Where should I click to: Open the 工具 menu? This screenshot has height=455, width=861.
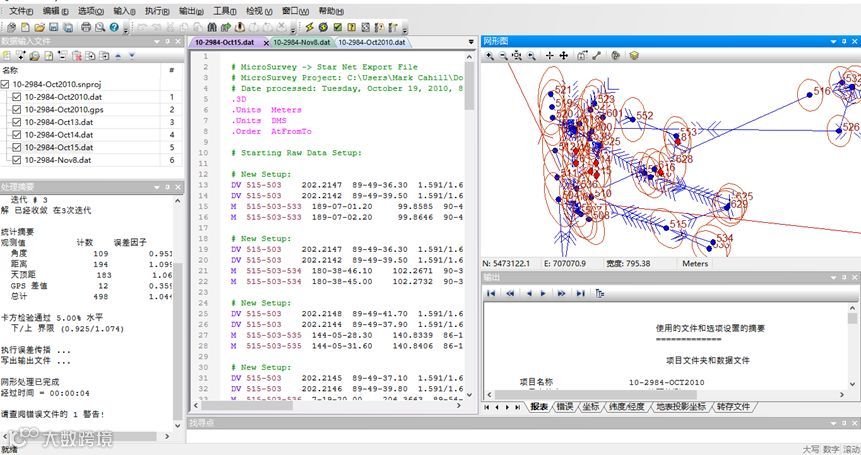click(224, 10)
